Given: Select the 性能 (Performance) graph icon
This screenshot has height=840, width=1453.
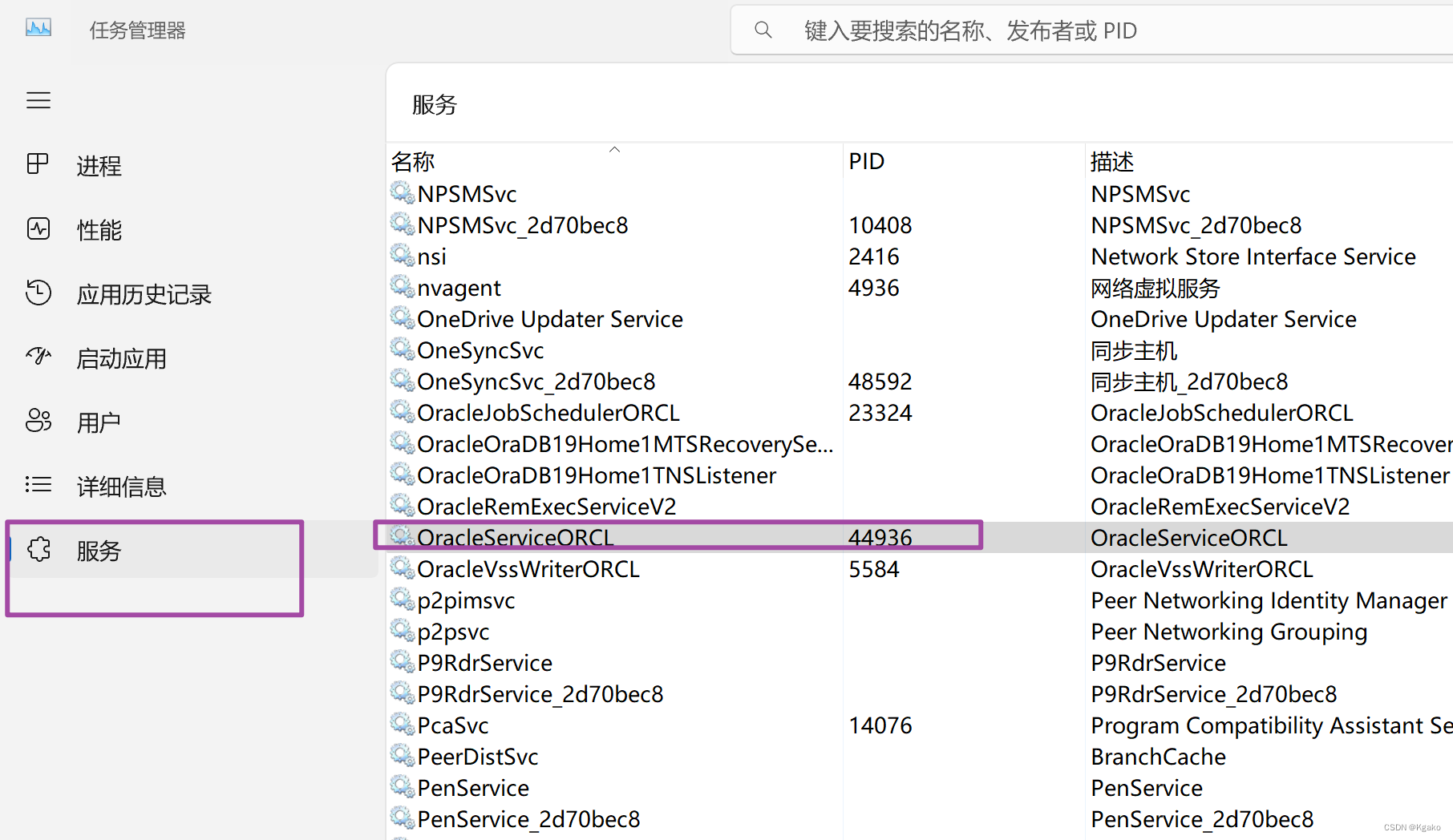Looking at the screenshot, I should pyautogui.click(x=38, y=228).
